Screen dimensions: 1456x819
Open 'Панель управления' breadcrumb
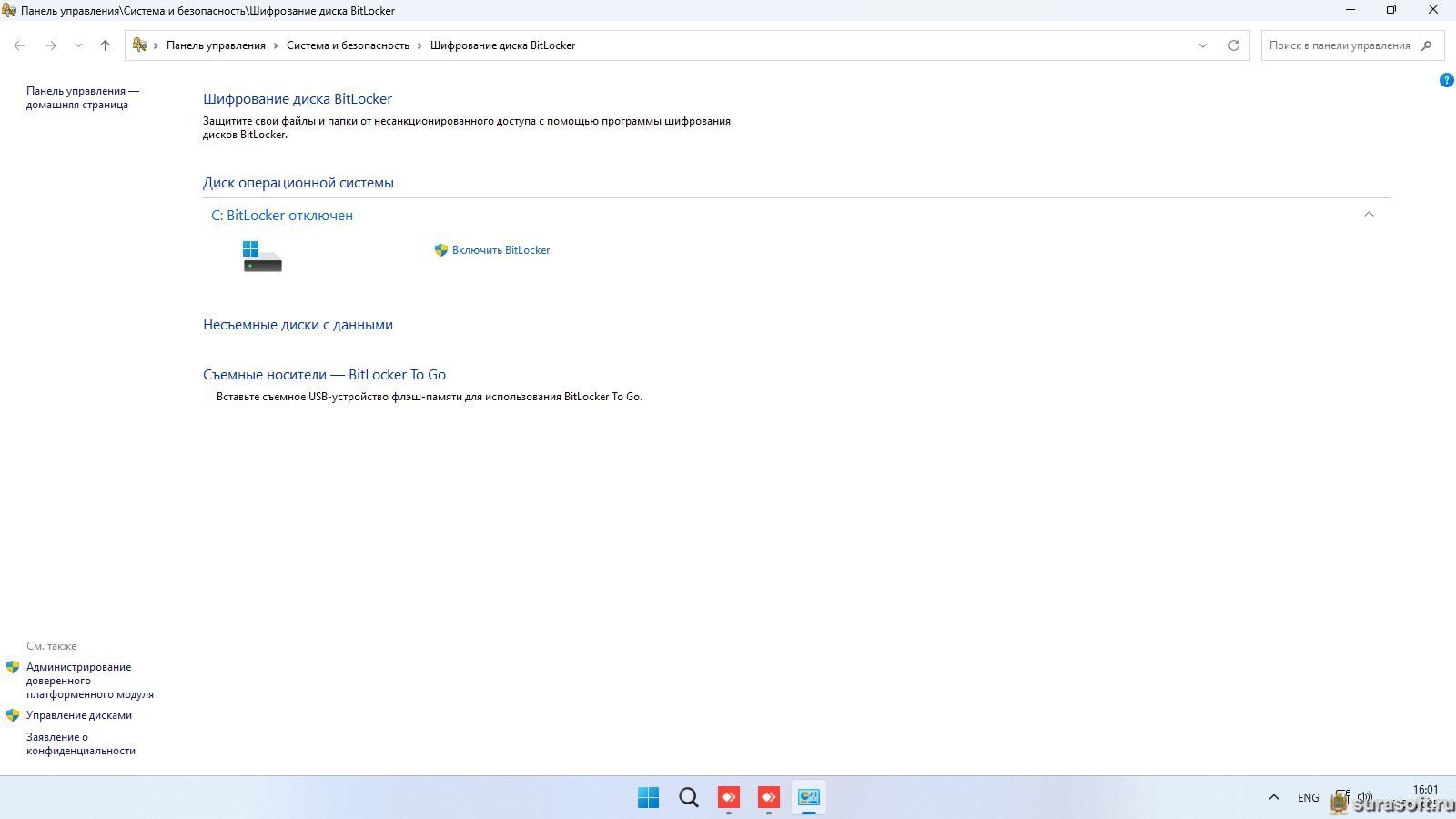[216, 45]
